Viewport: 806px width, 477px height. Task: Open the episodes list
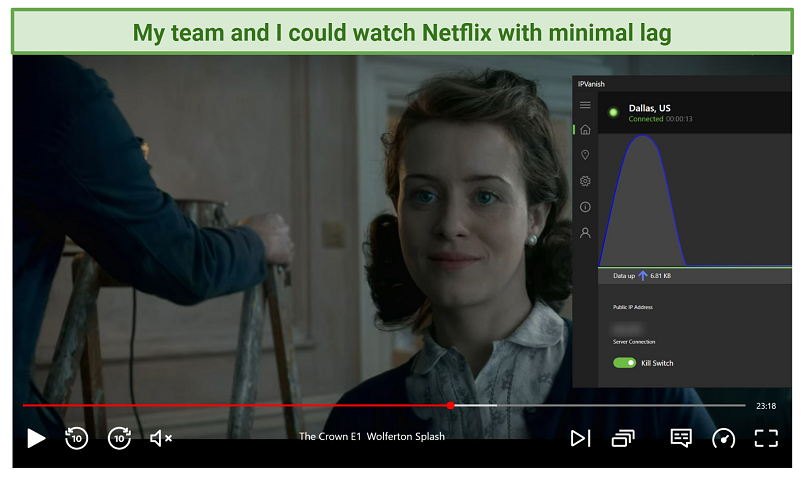623,437
